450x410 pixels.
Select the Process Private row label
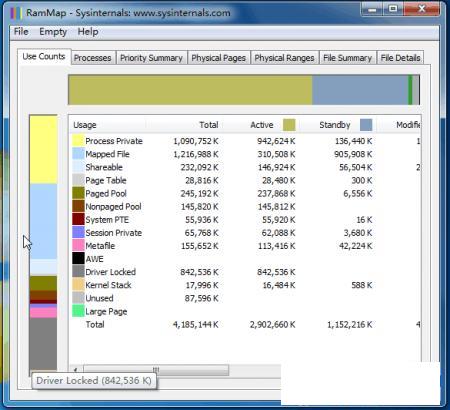pyautogui.click(x=114, y=141)
